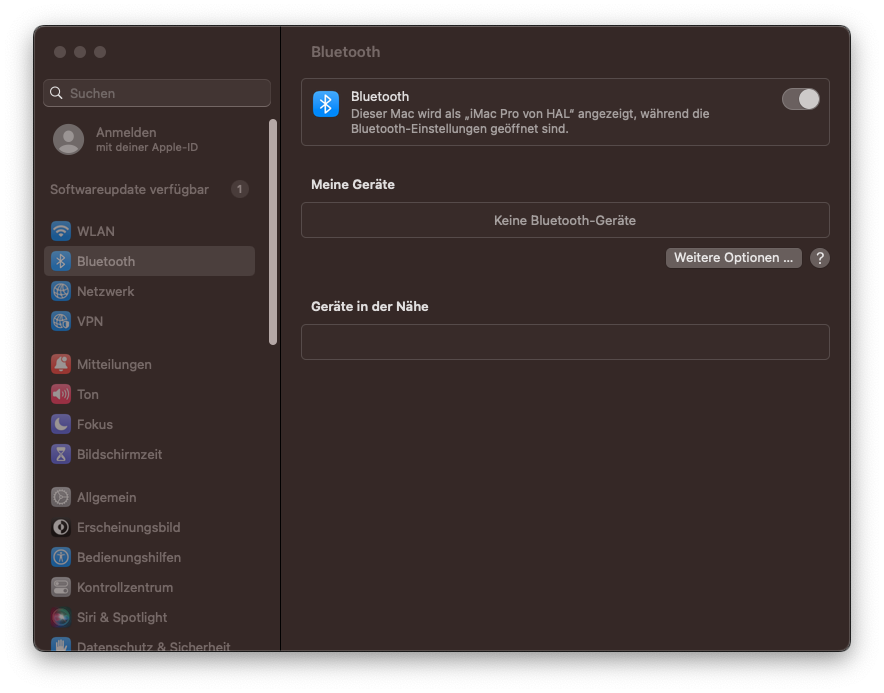This screenshot has width=884, height=693.
Task: Click the magnifying glass search icon
Action: [x=56, y=93]
